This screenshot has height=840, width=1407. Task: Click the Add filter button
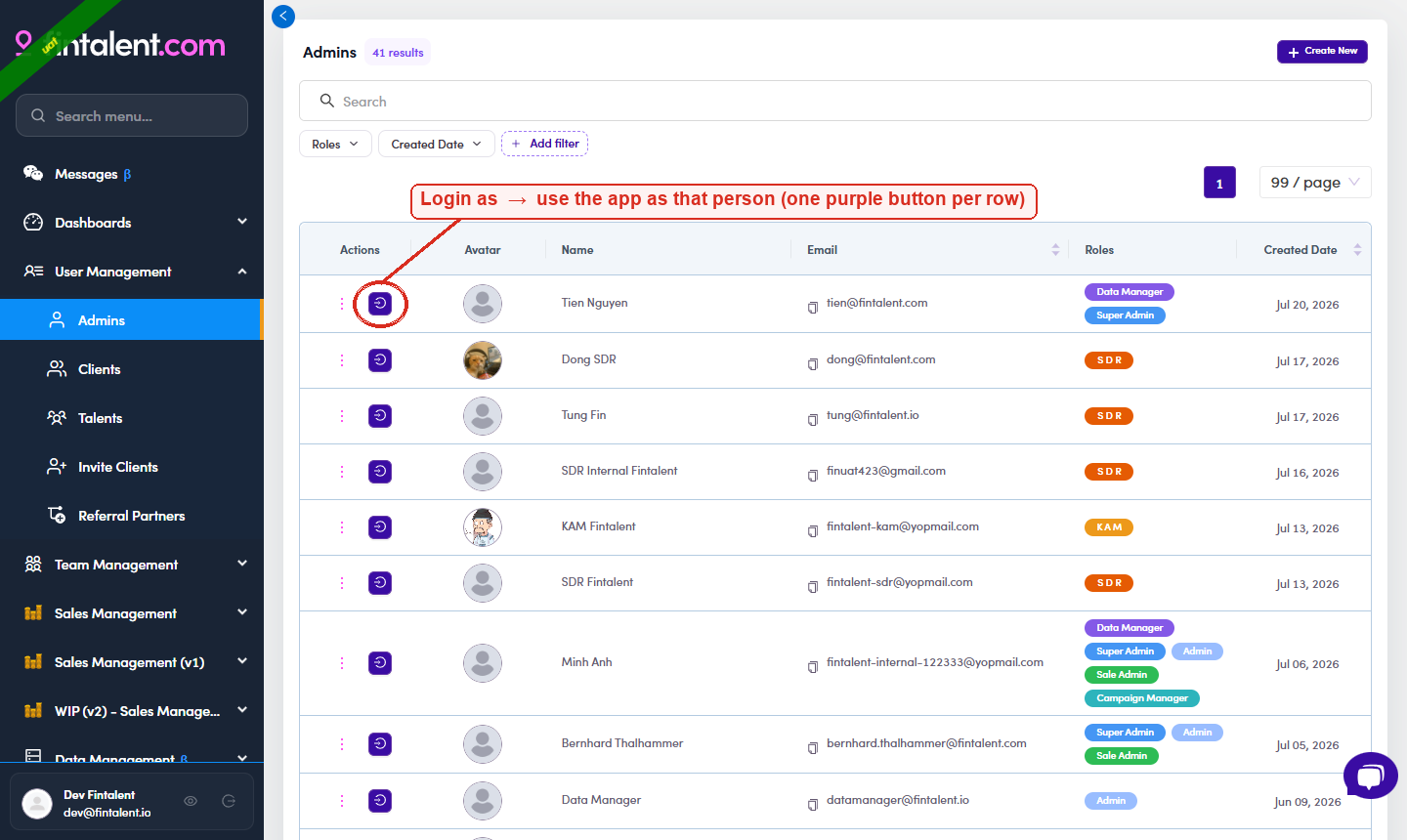[x=544, y=144]
